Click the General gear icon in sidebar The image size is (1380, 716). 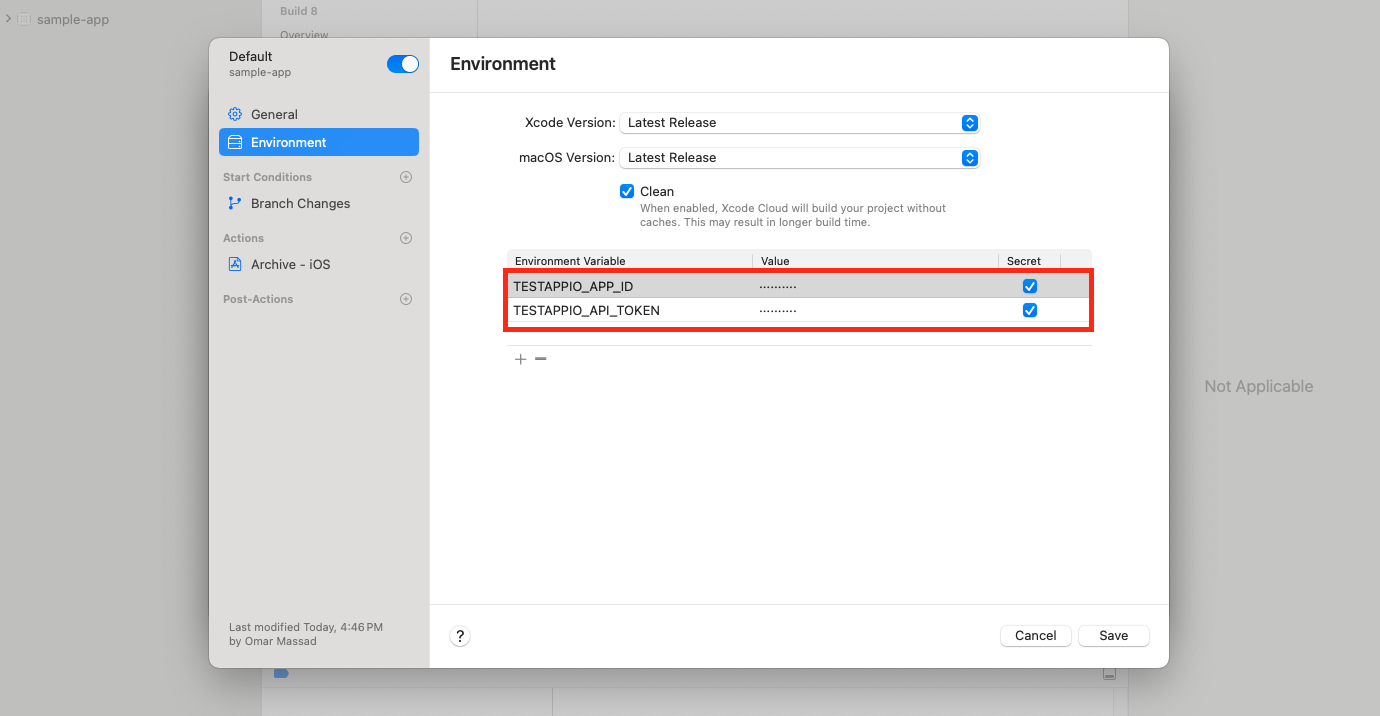click(x=235, y=114)
